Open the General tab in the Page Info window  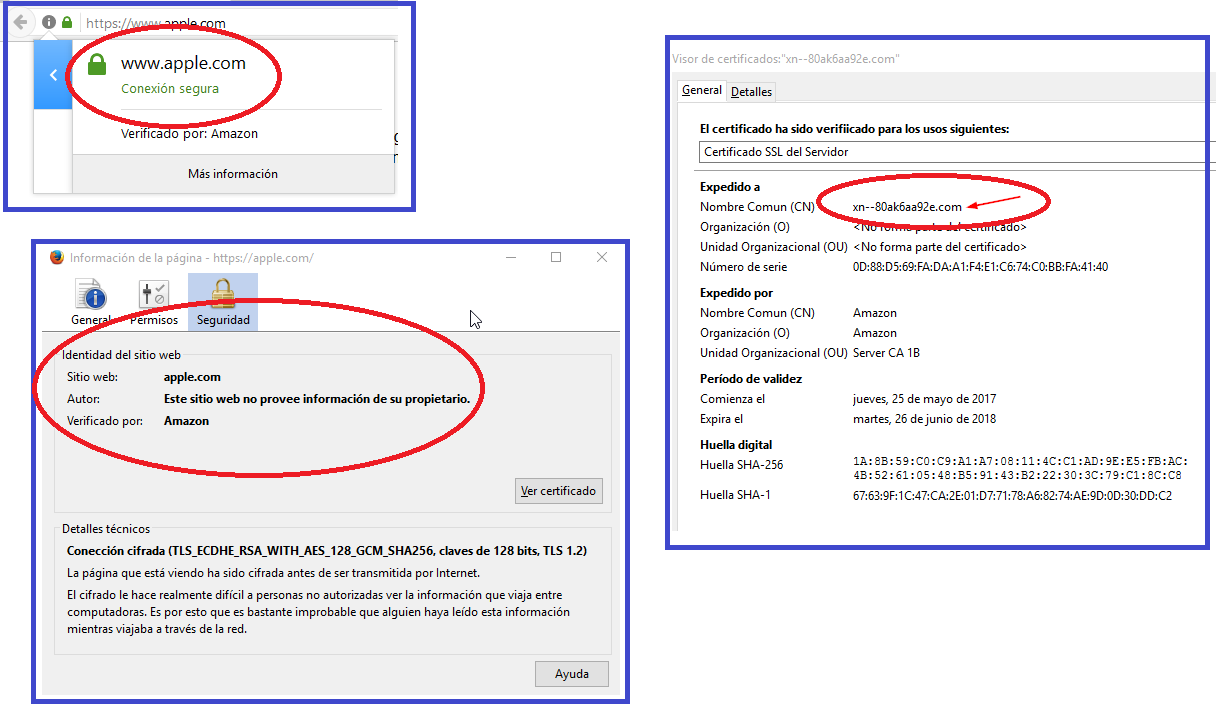pos(91,303)
